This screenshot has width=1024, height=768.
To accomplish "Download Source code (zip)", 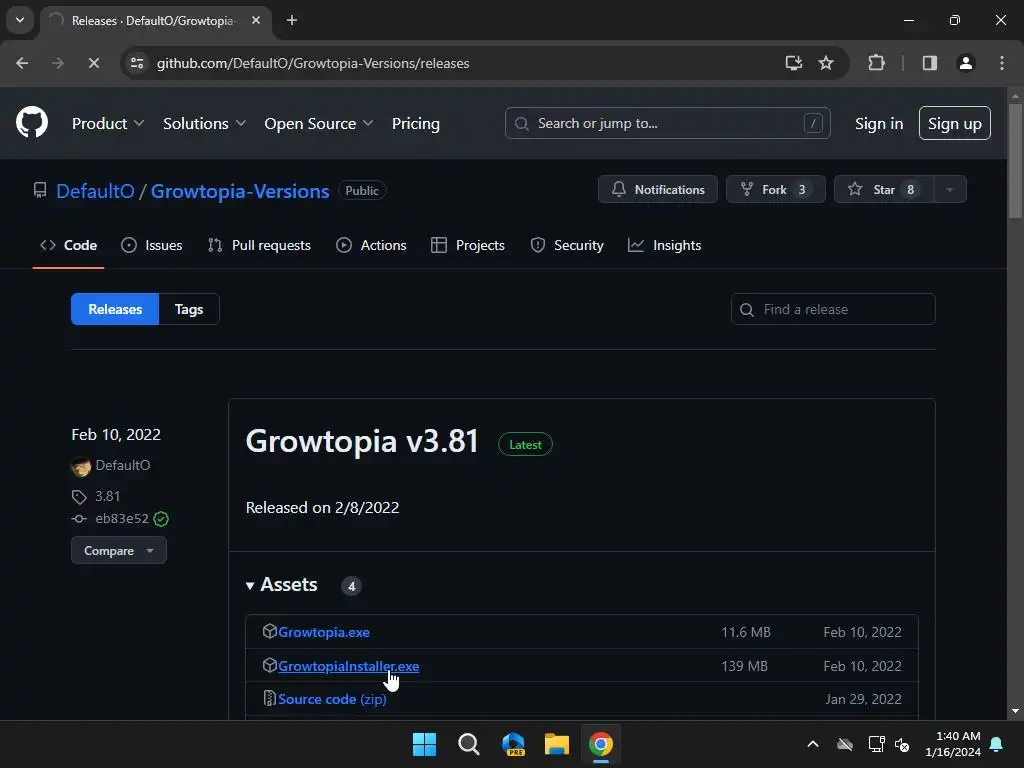I will [x=332, y=699].
